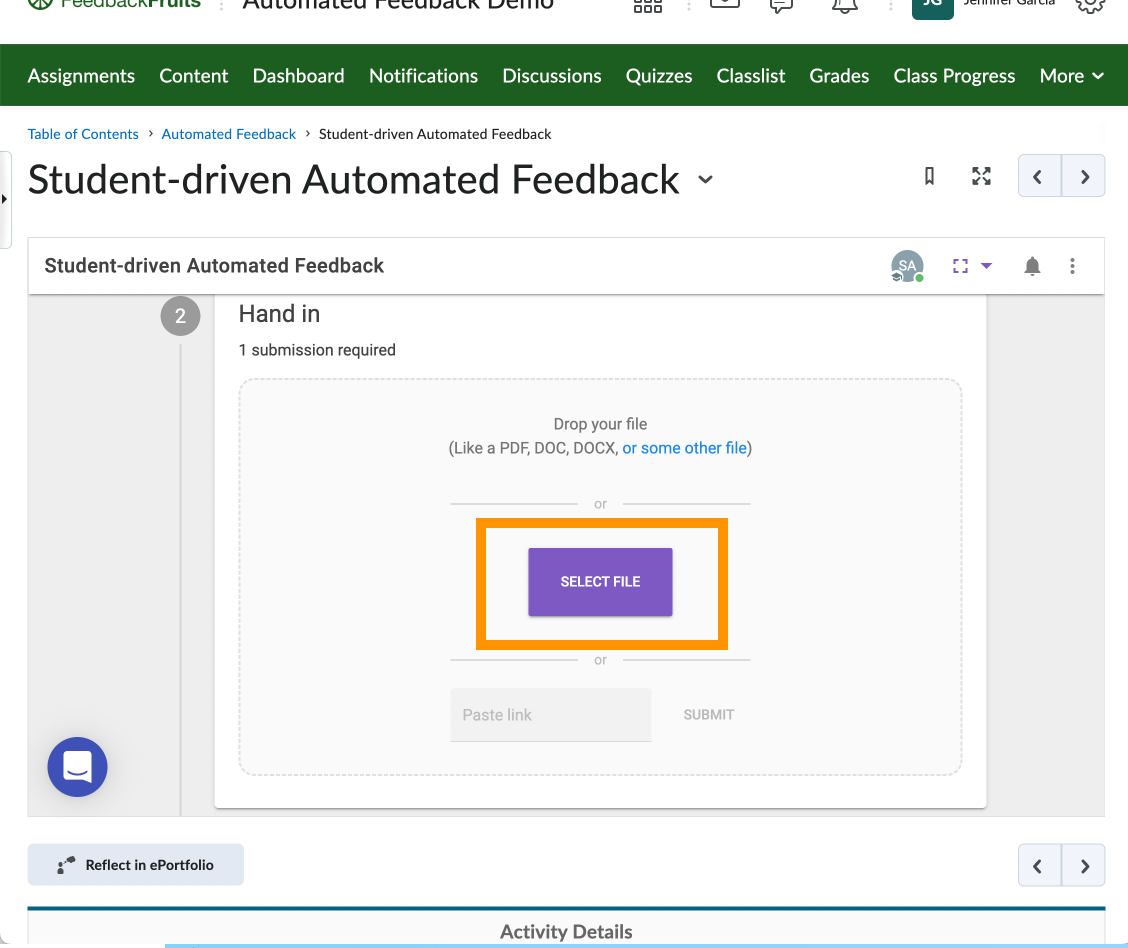Expand the collapsed side panel arrow

(x=4, y=199)
